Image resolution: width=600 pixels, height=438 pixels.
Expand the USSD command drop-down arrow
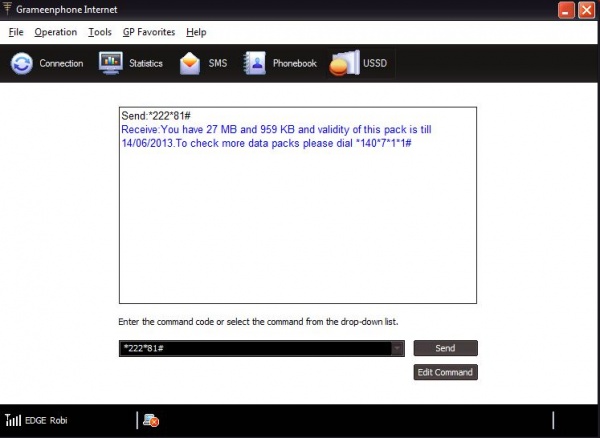tap(397, 348)
